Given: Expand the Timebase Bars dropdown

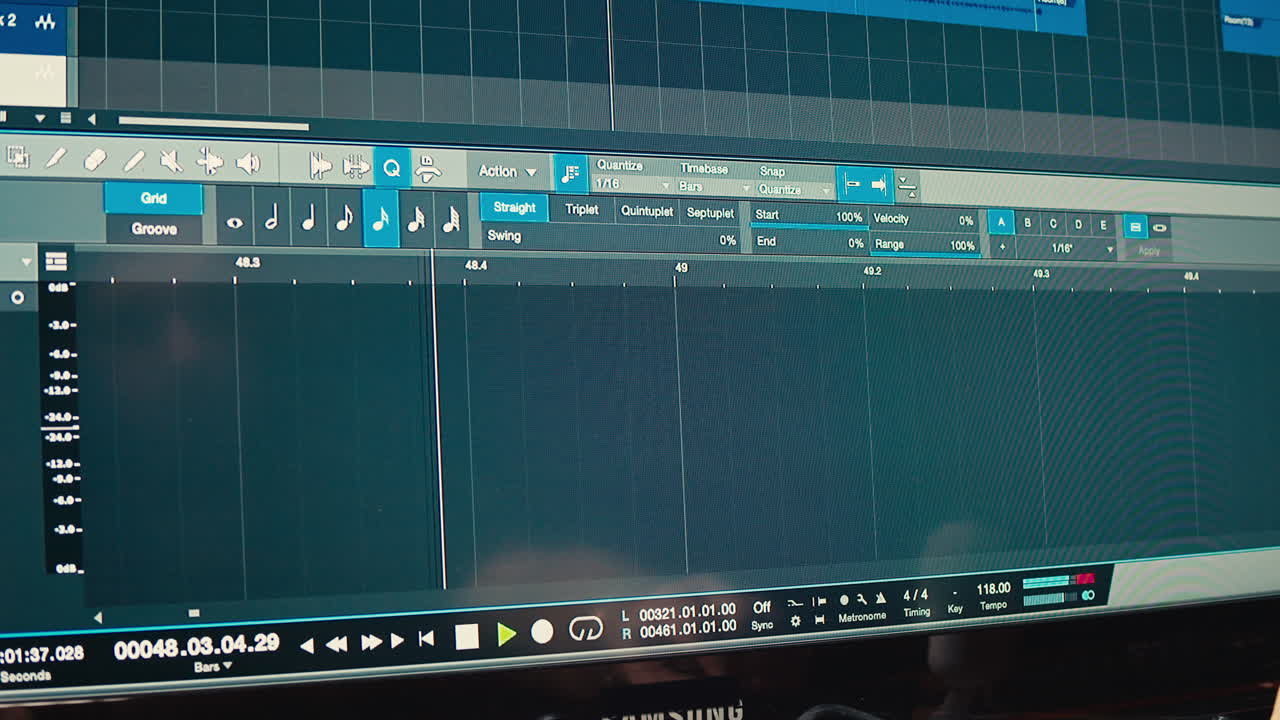Looking at the screenshot, I should click(x=714, y=187).
